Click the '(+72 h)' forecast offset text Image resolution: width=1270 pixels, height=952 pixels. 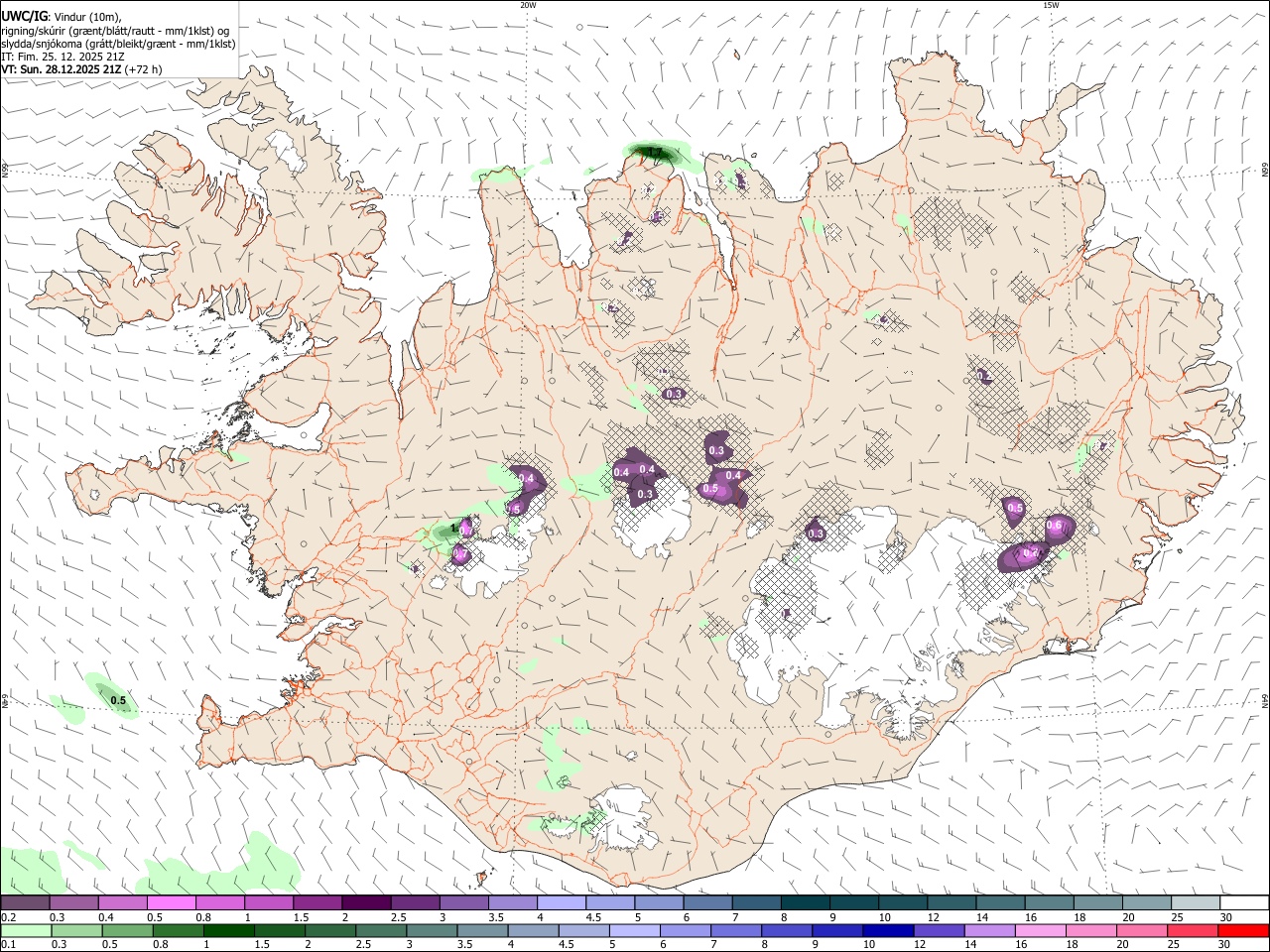click(143, 69)
